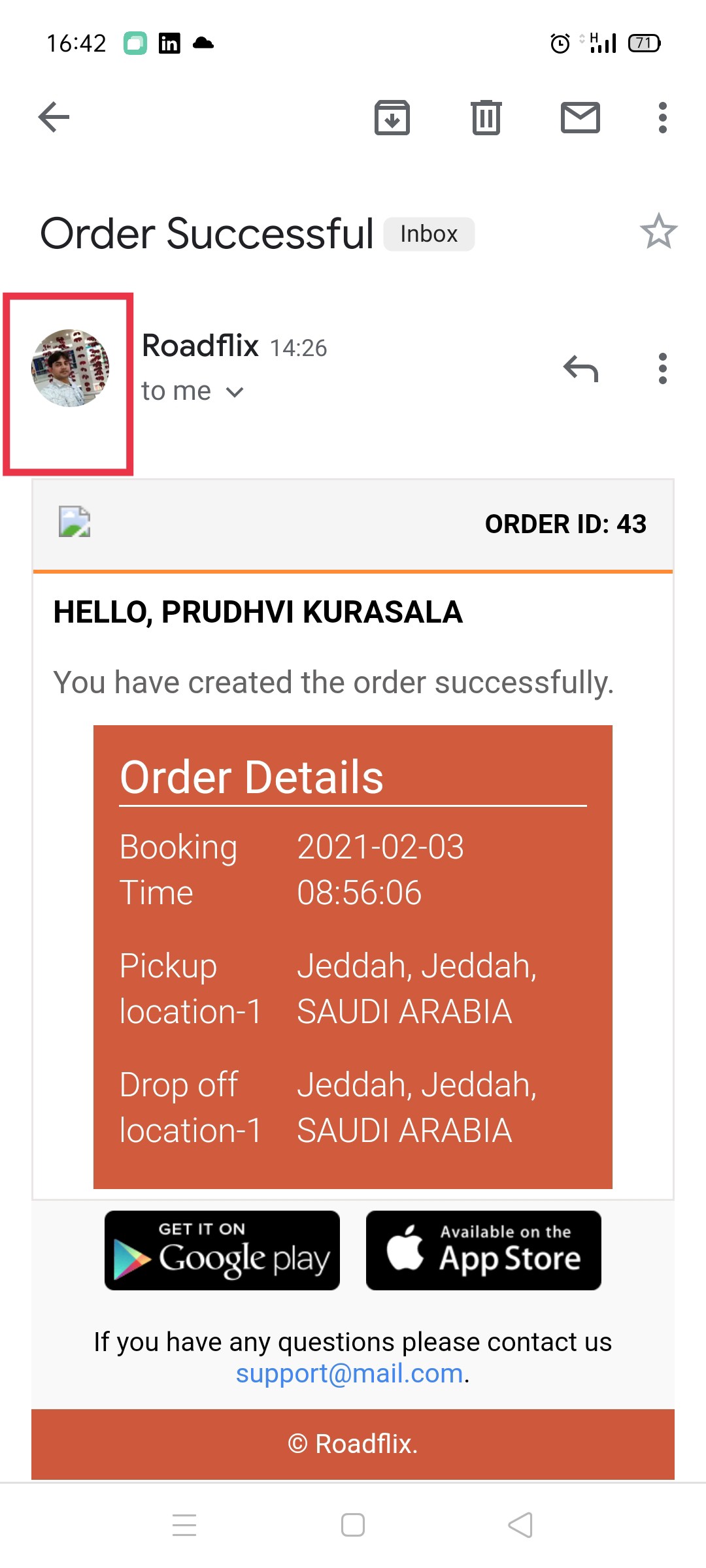Viewport: 706px width, 1568px height.
Task: Open the Google Play badge
Action: pos(222,1250)
